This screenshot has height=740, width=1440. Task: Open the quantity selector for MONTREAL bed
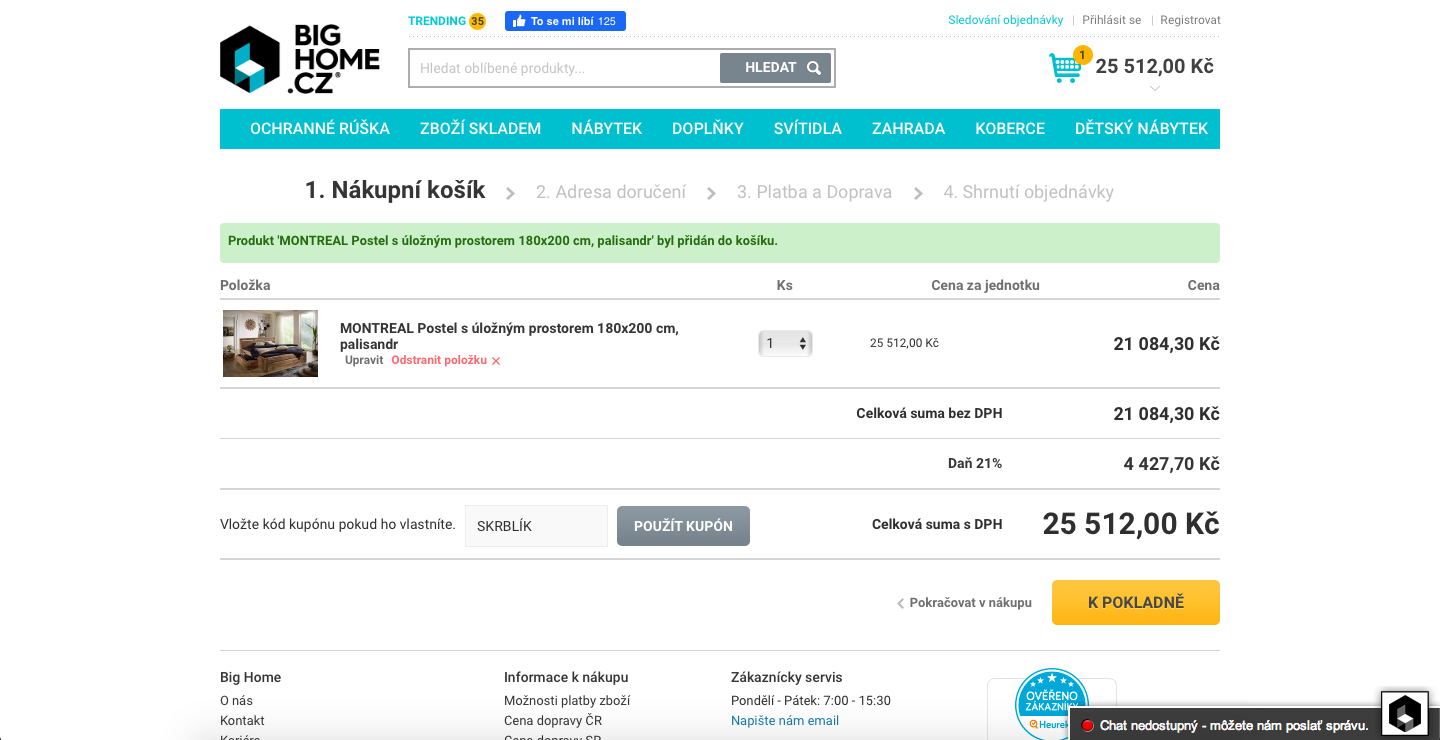tap(785, 344)
